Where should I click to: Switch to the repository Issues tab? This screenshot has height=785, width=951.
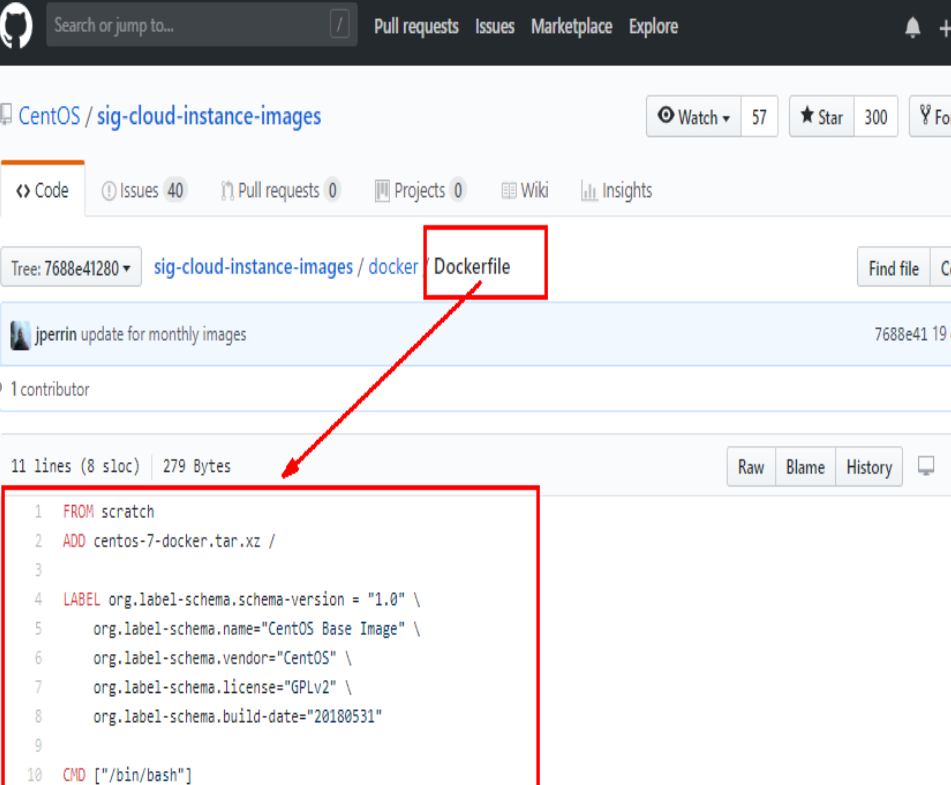pos(144,190)
